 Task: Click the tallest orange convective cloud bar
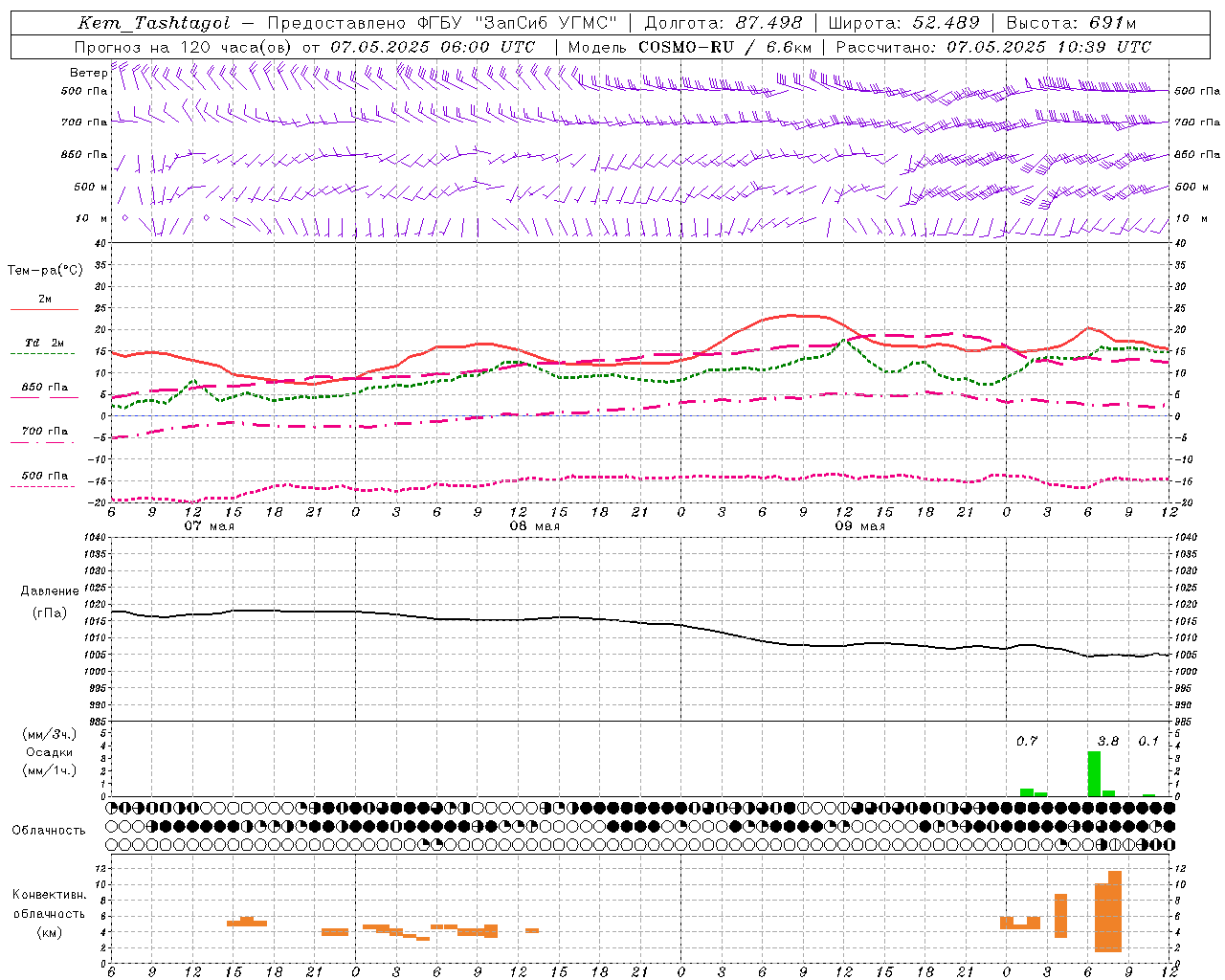click(x=1115, y=911)
